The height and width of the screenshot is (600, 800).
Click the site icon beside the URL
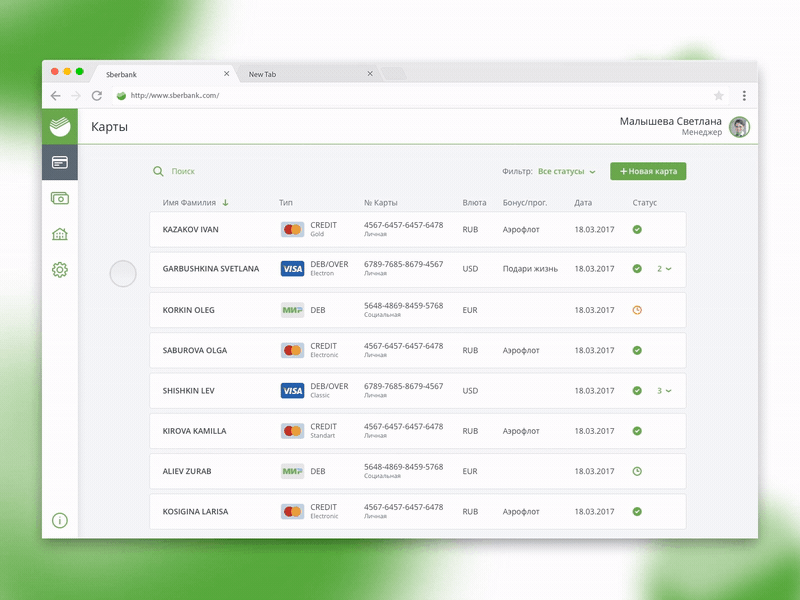tap(121, 95)
